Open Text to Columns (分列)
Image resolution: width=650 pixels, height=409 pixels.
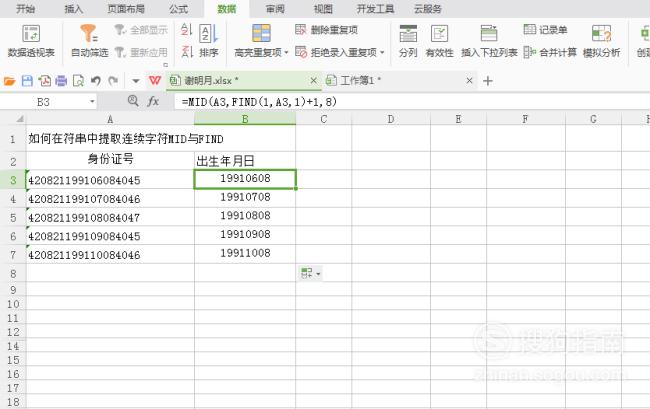click(x=408, y=41)
